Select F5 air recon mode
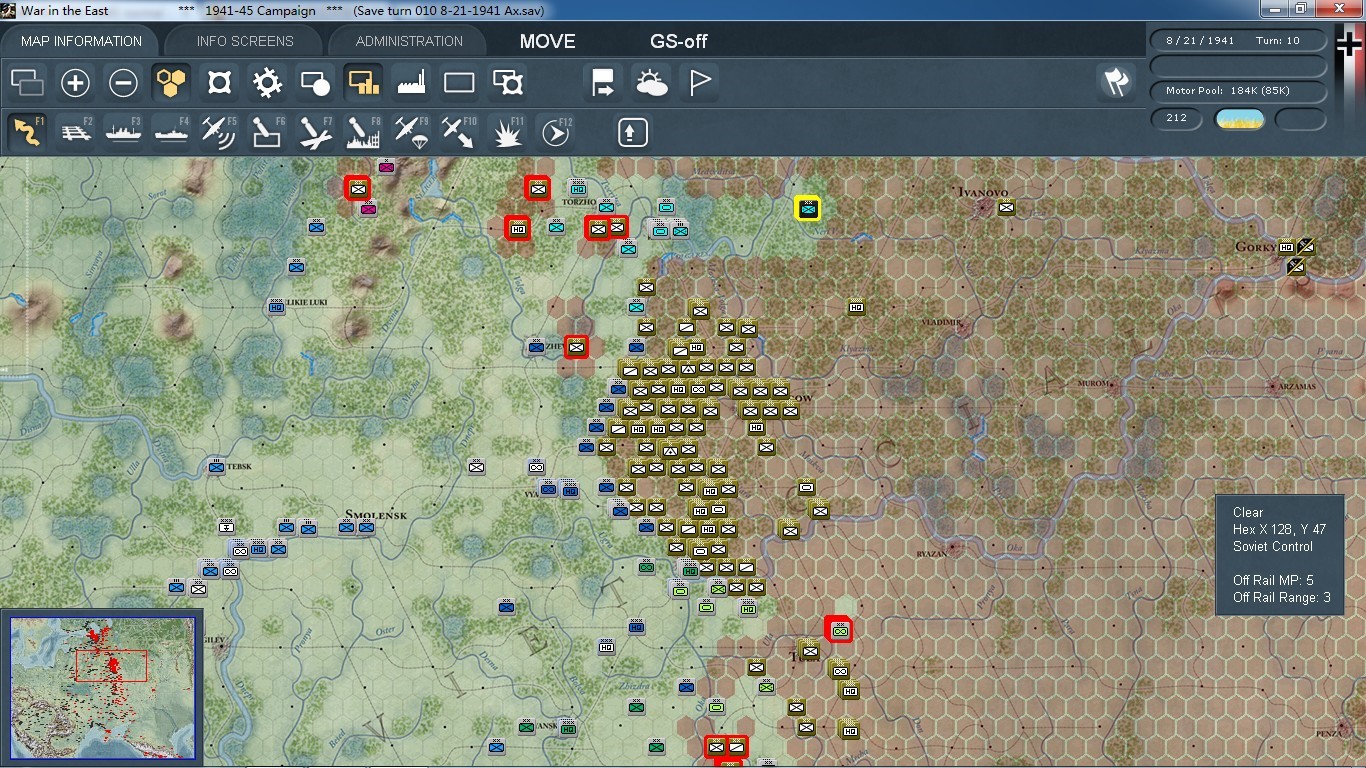Viewport: 1366px width, 768px height. pyautogui.click(x=219, y=132)
